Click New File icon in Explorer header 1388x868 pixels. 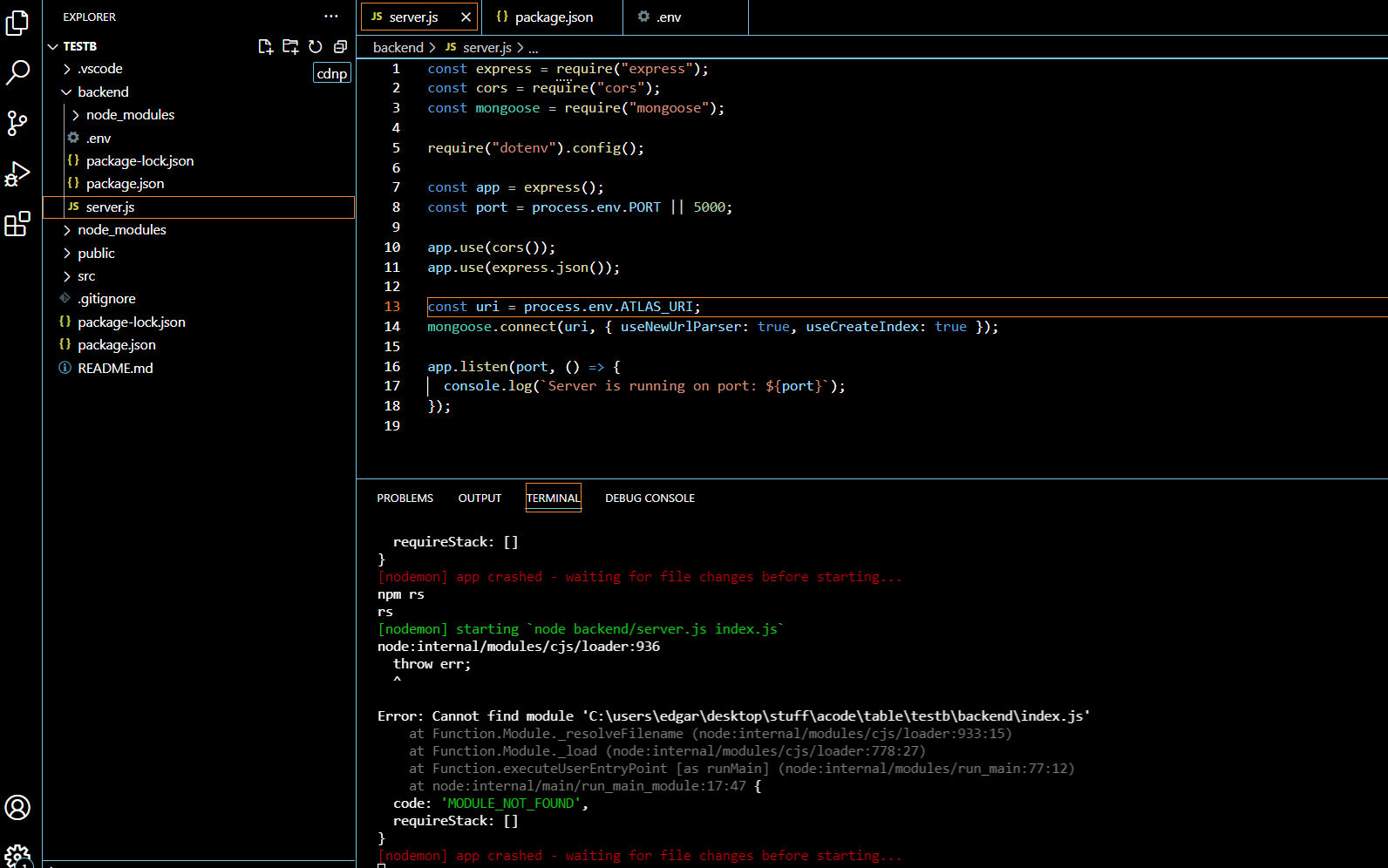click(x=266, y=46)
